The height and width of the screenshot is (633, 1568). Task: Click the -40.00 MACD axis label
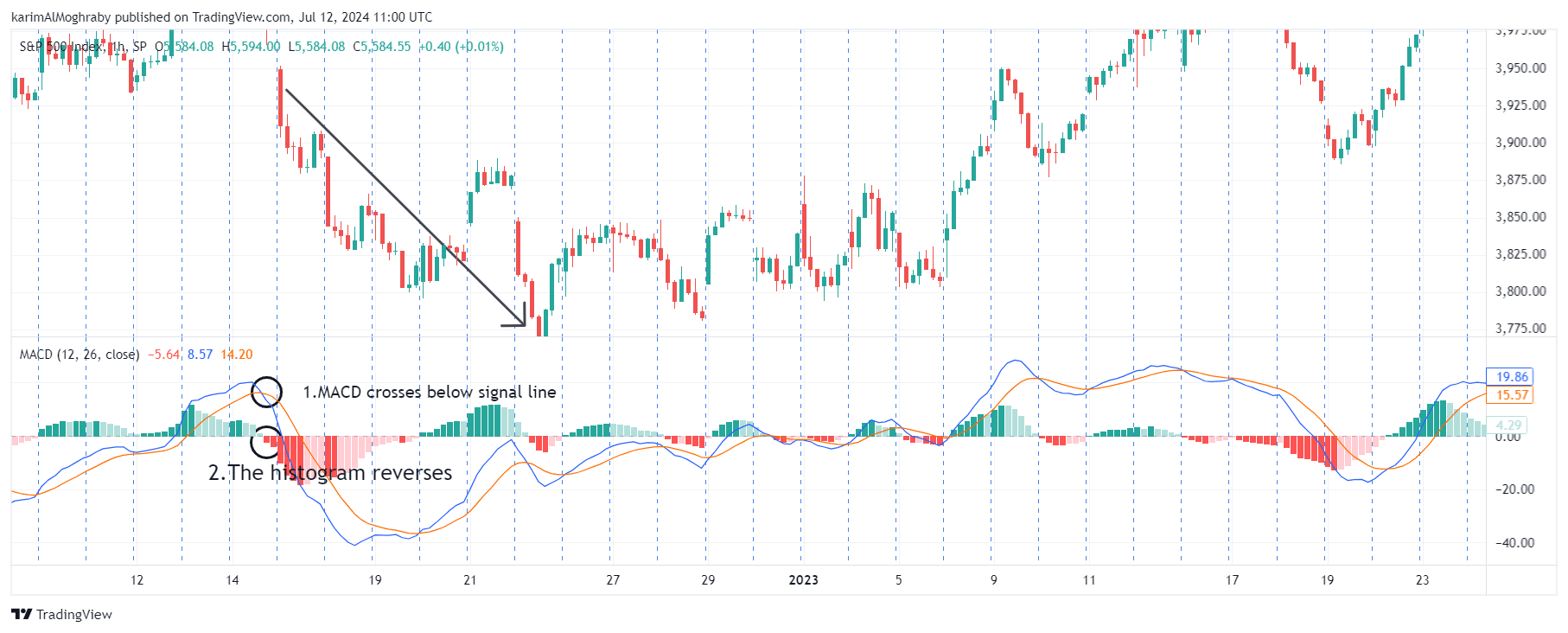[1514, 542]
